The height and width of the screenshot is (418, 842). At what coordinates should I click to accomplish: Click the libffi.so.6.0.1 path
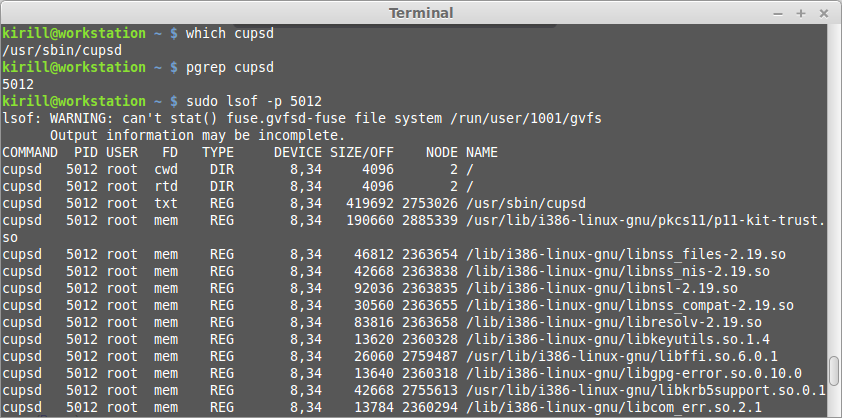[x=621, y=357]
